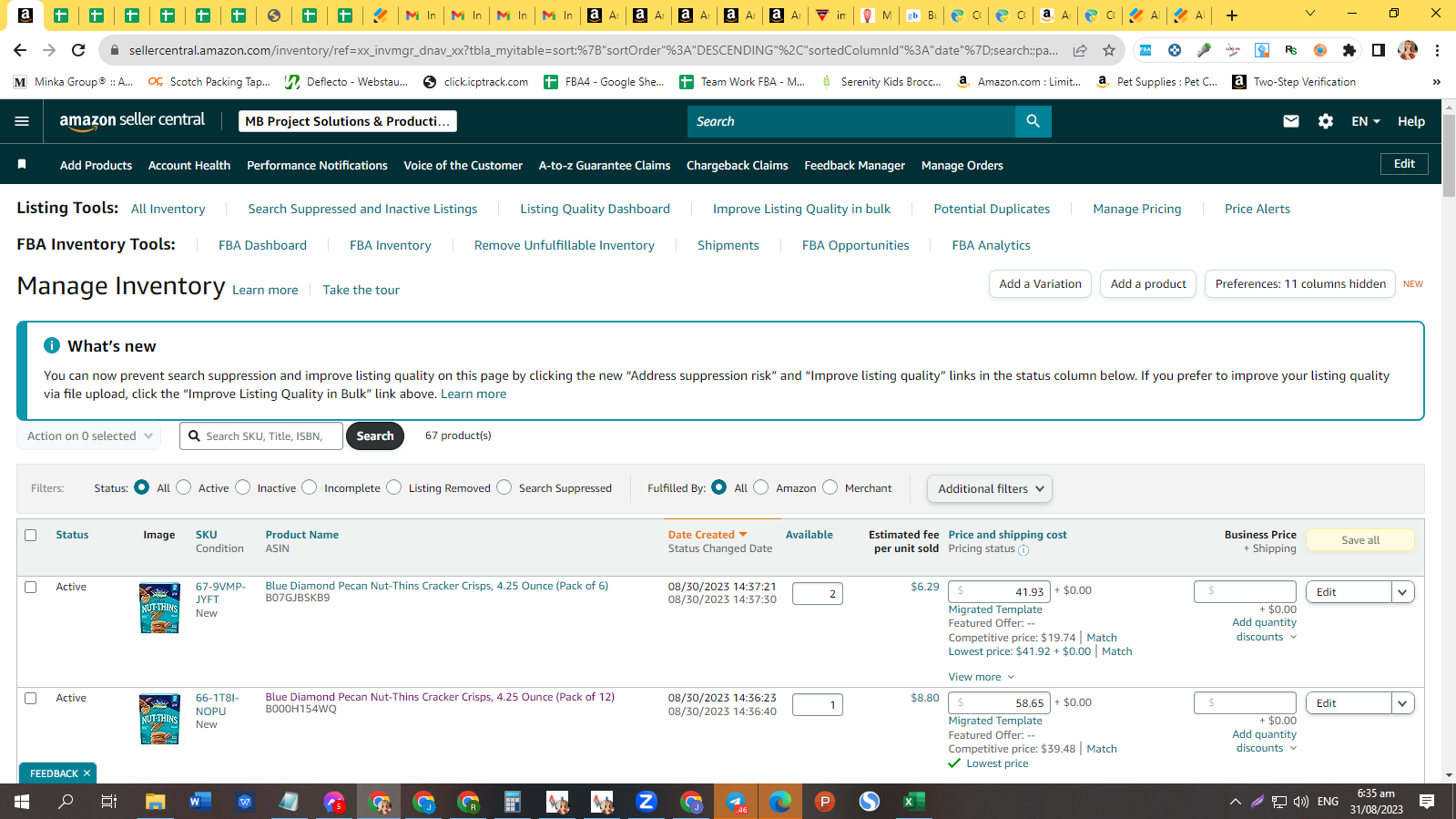Click the Pricing status info icon
1456x819 pixels.
[1023, 550]
